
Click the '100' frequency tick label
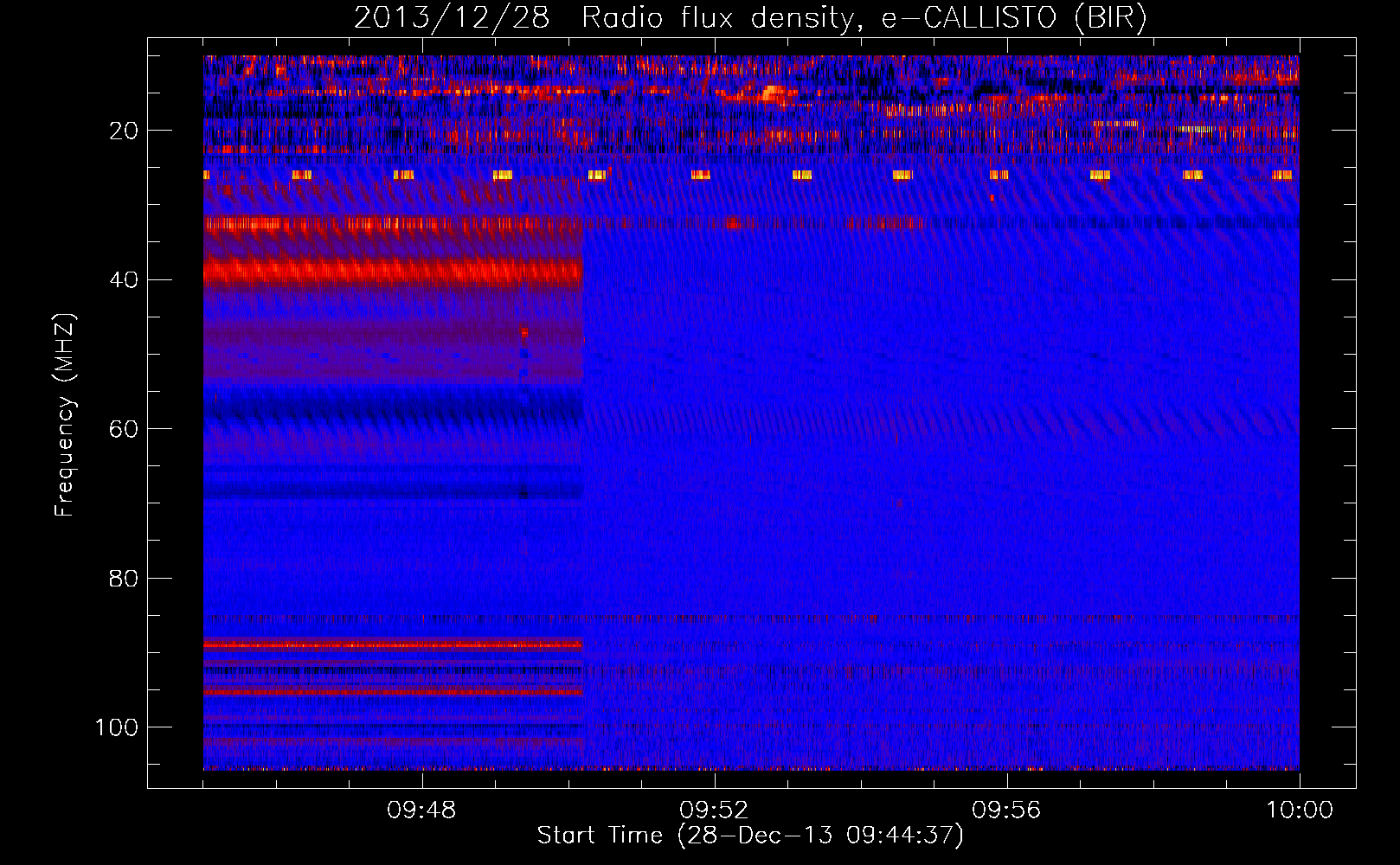(x=117, y=727)
